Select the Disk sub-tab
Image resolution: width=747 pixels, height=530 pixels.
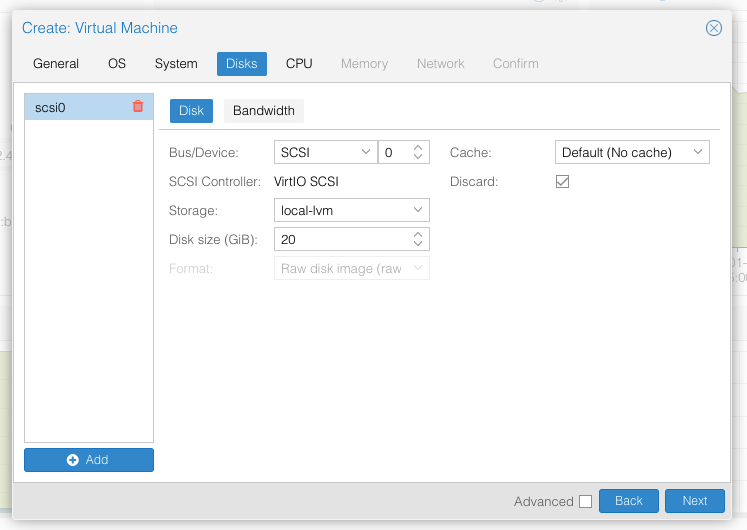click(191, 111)
